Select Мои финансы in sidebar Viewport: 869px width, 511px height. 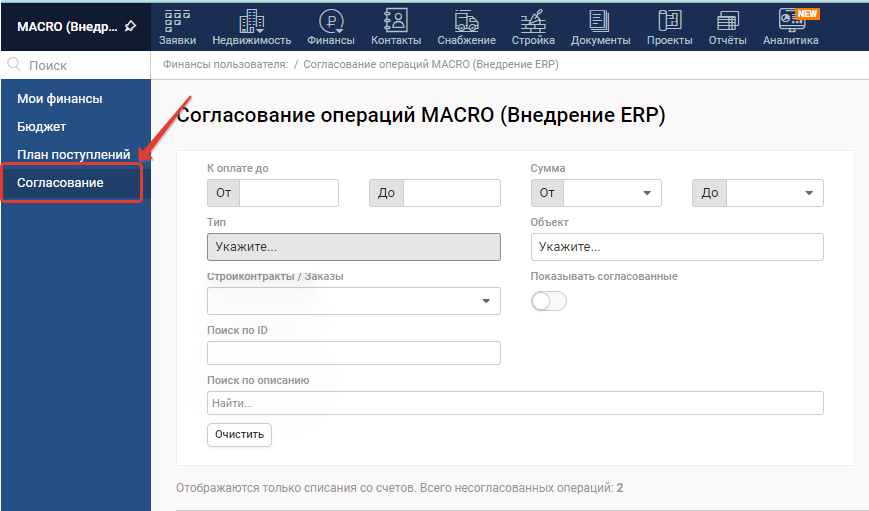[60, 99]
